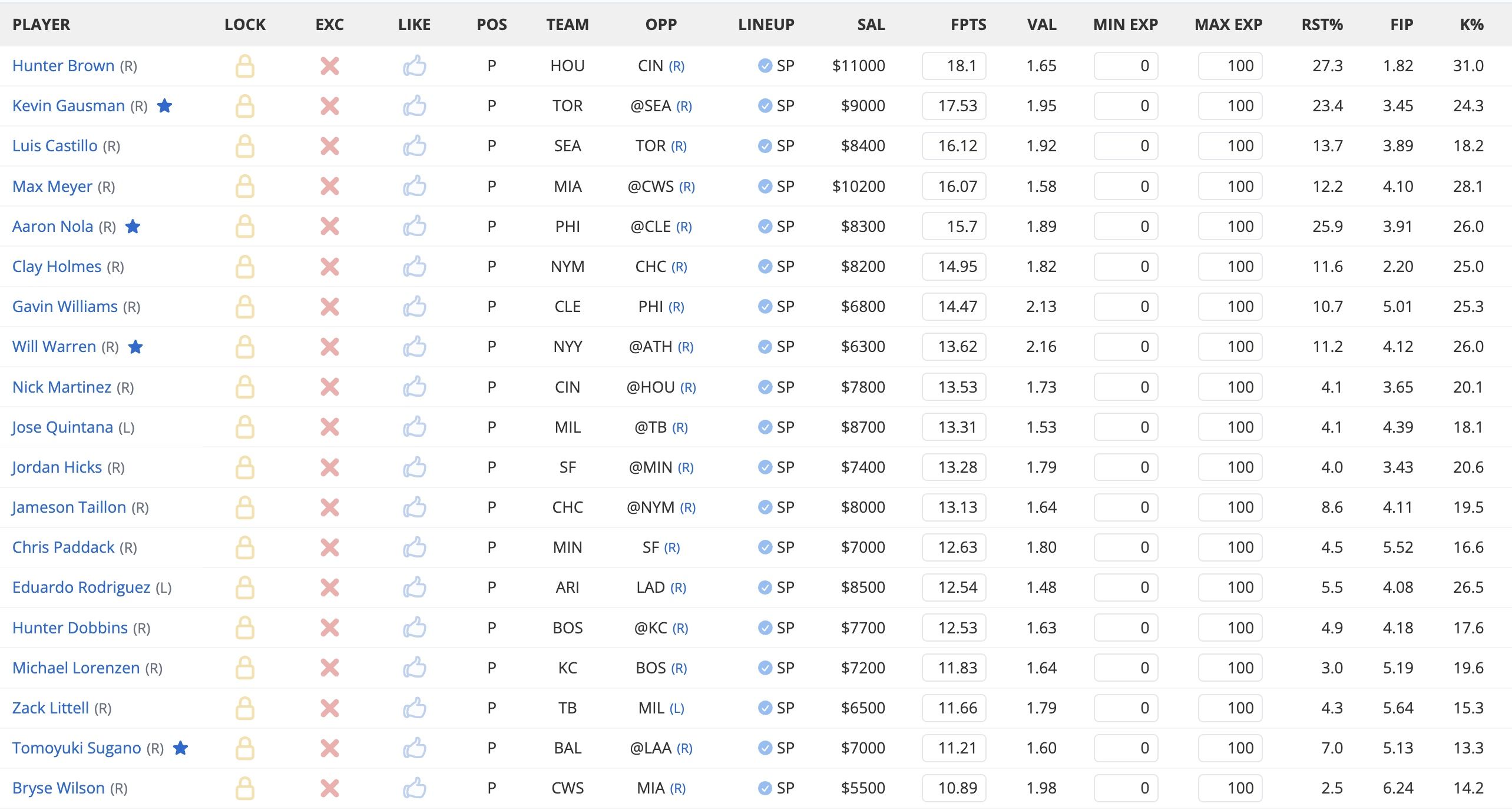
Task: Exclude Bryse Wilson red X icon
Action: pyautogui.click(x=330, y=788)
